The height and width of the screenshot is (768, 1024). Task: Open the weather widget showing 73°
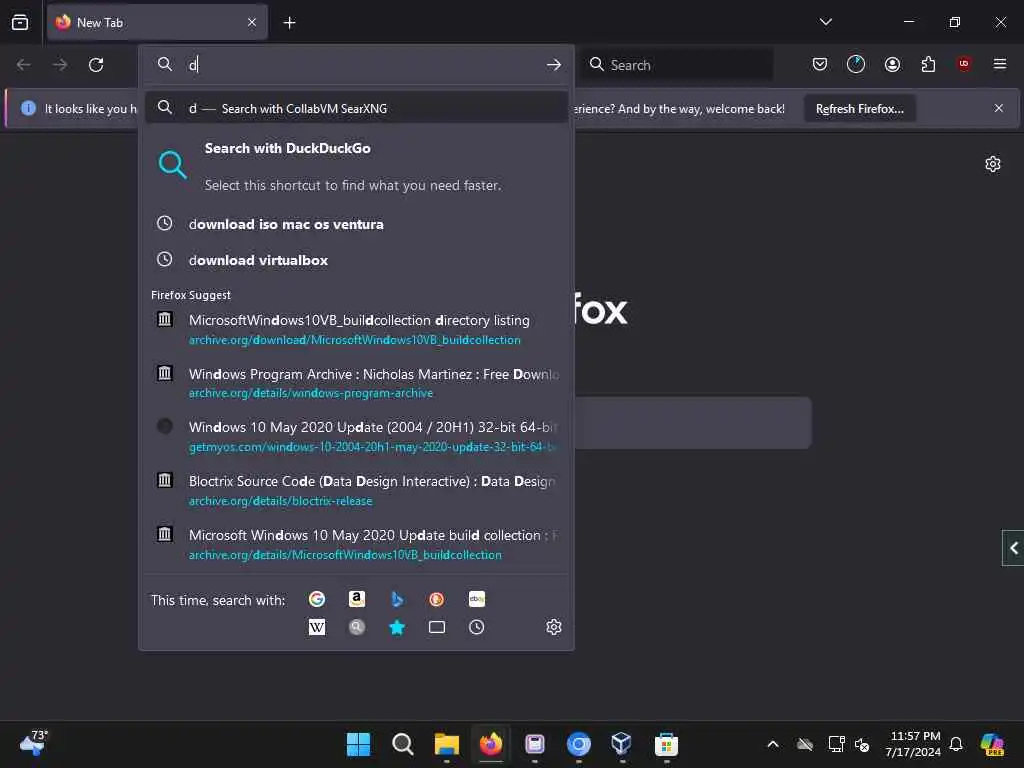pos(34,743)
